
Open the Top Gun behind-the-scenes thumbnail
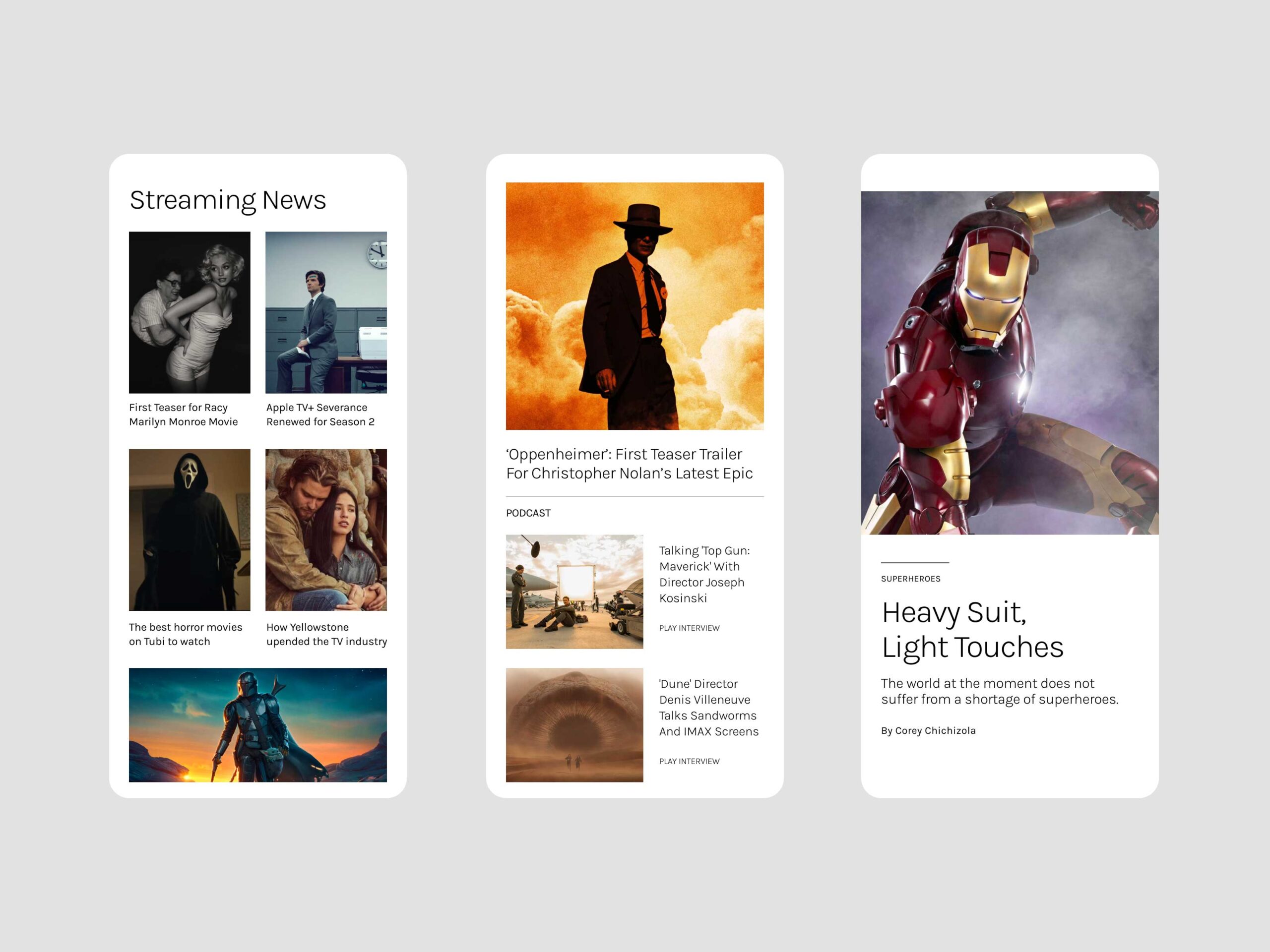tap(574, 591)
